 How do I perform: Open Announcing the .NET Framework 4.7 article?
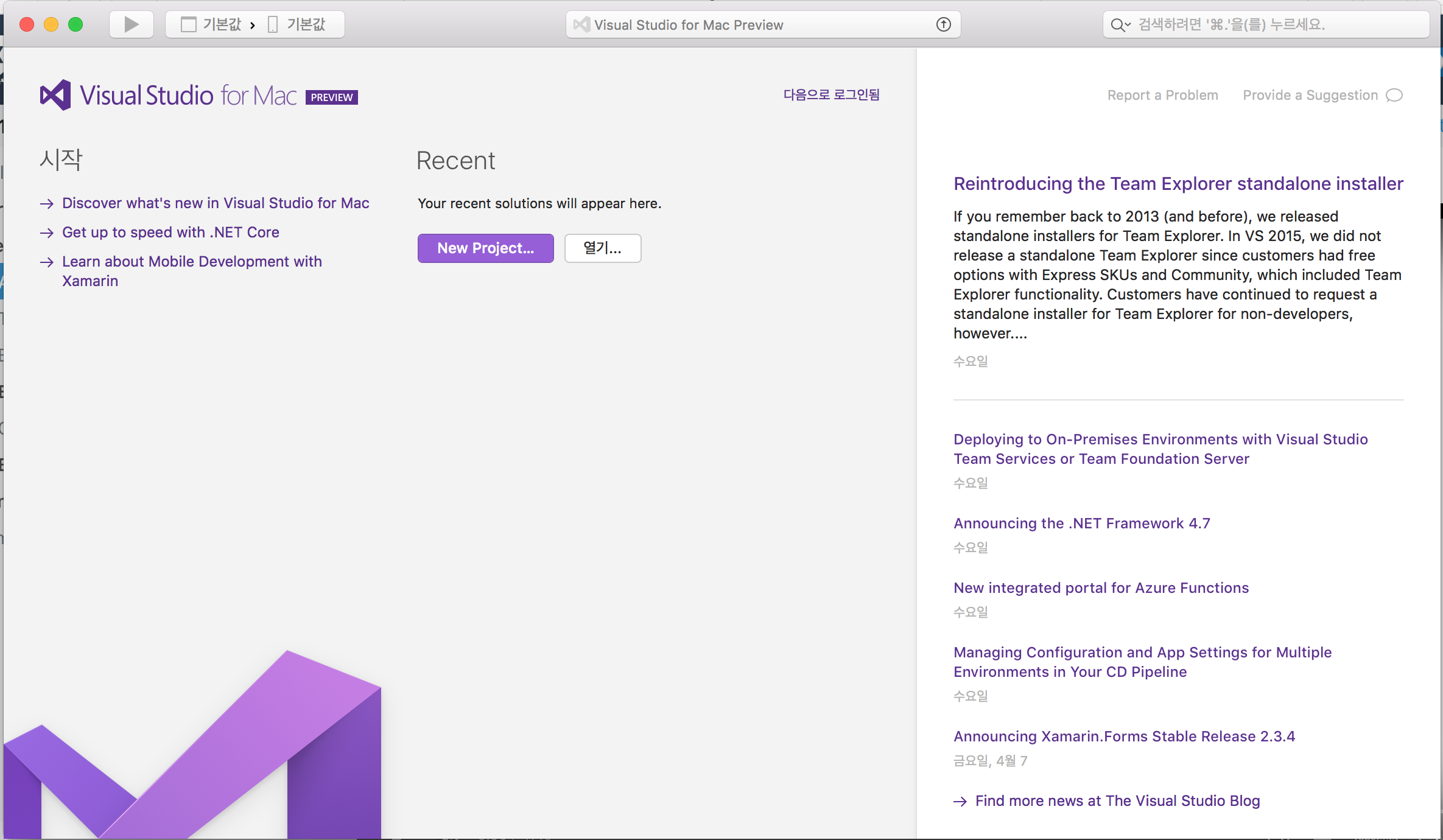1081,523
